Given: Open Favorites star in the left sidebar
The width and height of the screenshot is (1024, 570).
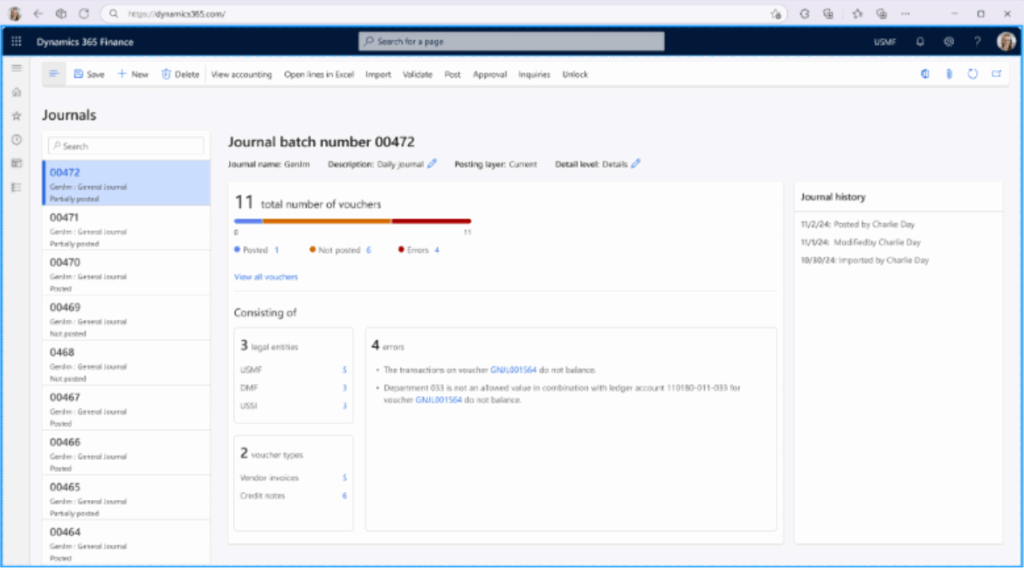Looking at the screenshot, I should (16, 116).
